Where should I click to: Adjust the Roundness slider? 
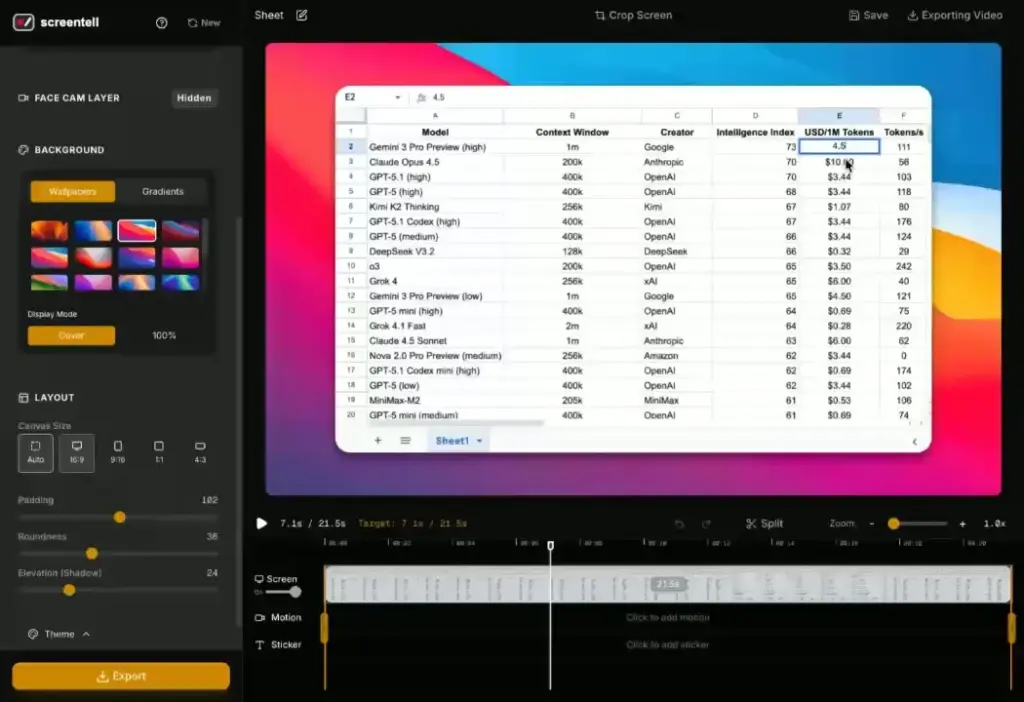(x=92, y=553)
